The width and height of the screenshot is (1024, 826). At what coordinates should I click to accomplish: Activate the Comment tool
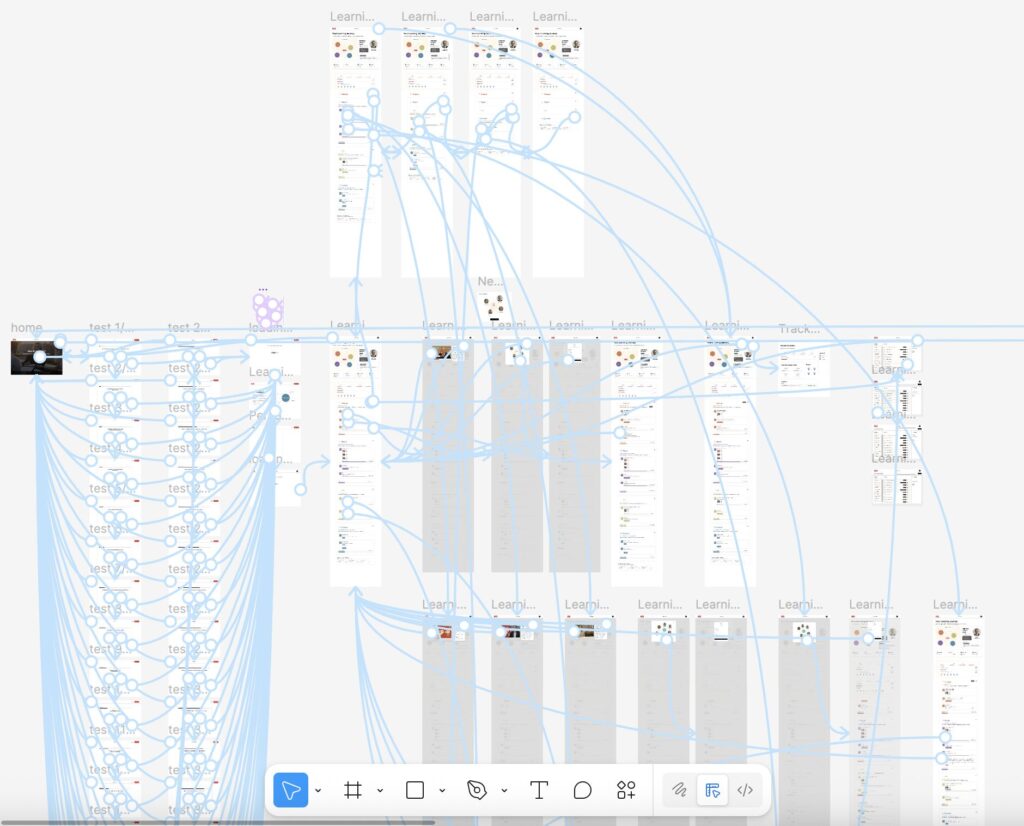(582, 790)
